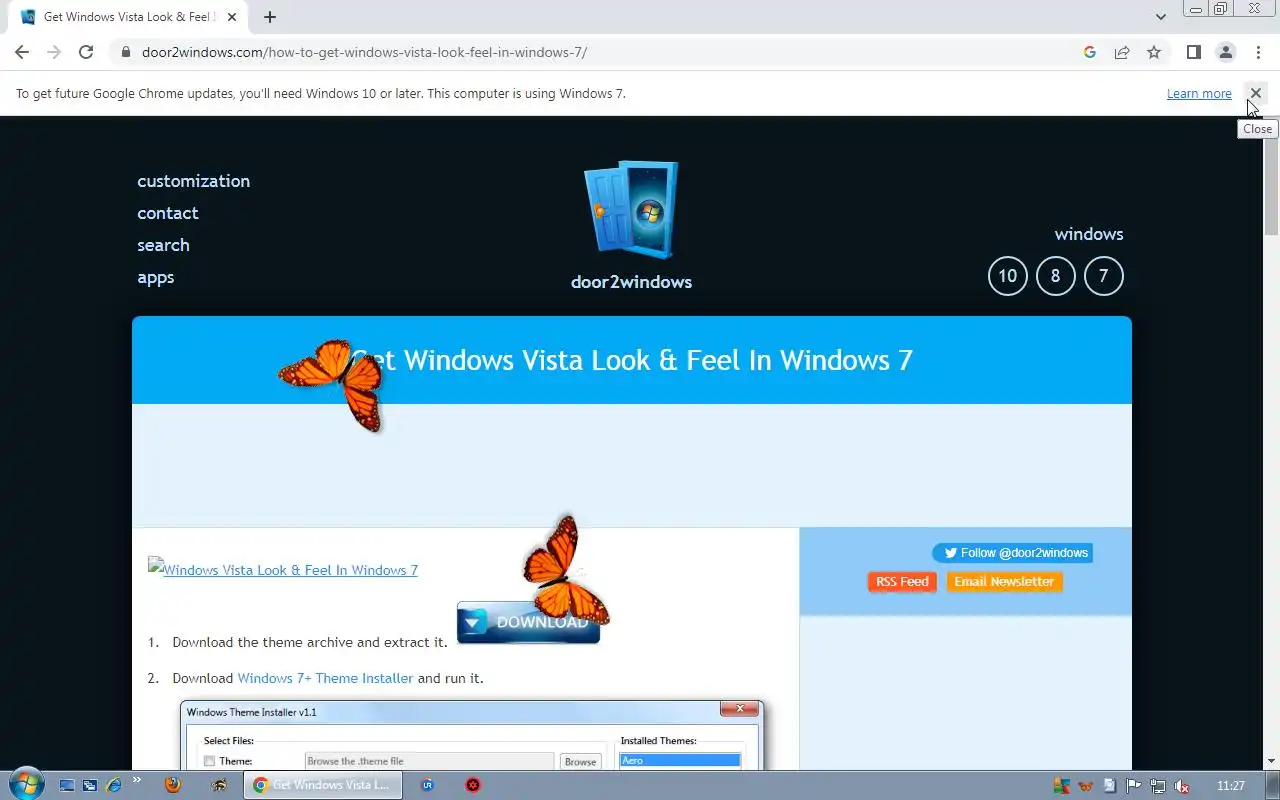This screenshot has width=1280, height=800.
Task: Click Show desktop icon in quick launch
Action: pos(67,786)
